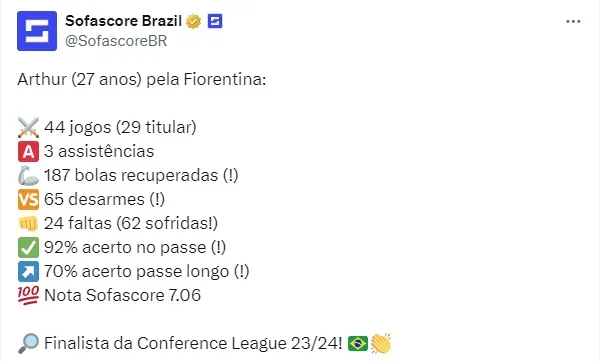Image resolution: width=600 pixels, height=362 pixels.
Task: Click the flexed arm emoji
Action: coord(28,176)
